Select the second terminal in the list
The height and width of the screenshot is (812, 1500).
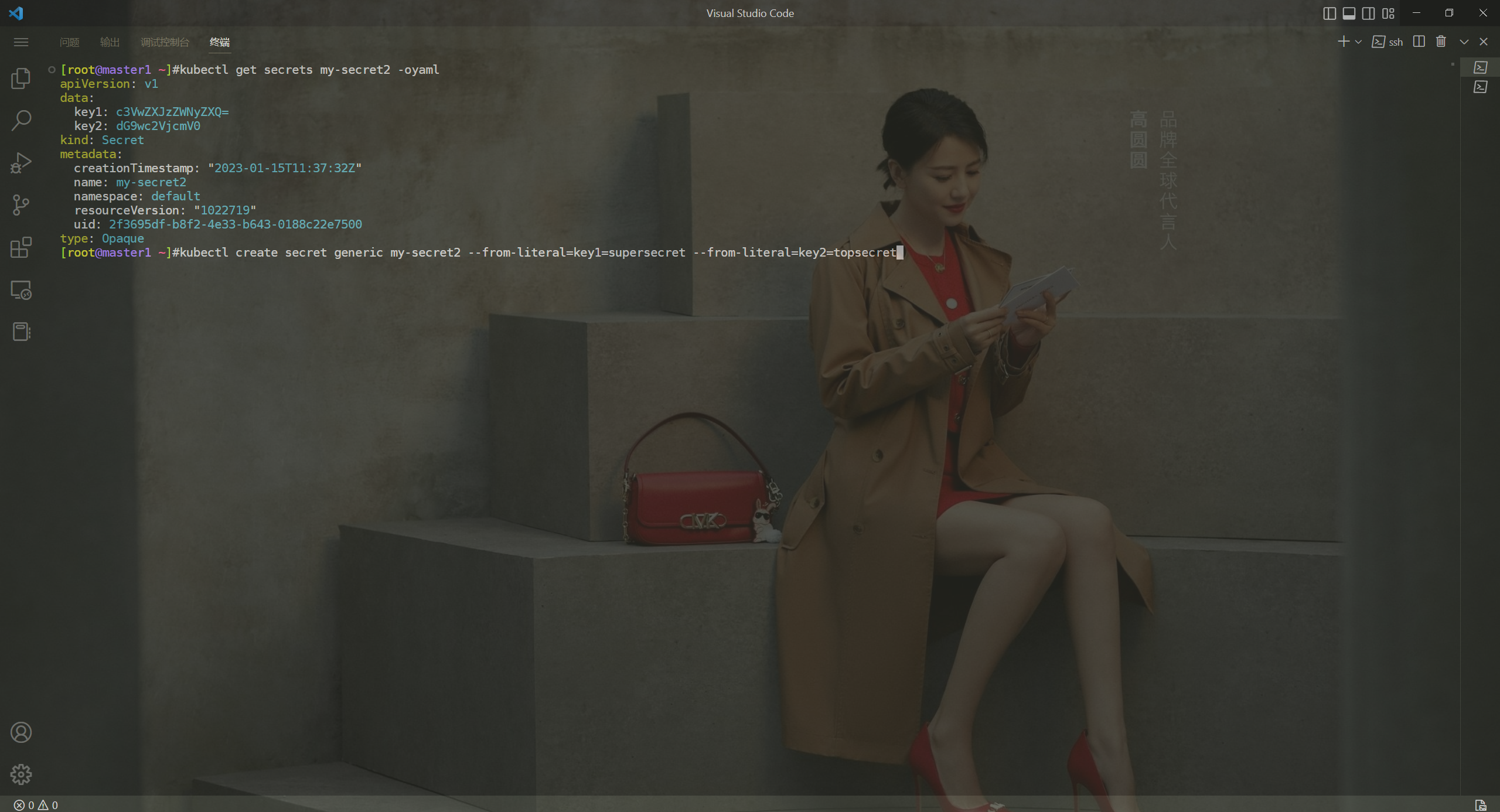pyautogui.click(x=1480, y=87)
